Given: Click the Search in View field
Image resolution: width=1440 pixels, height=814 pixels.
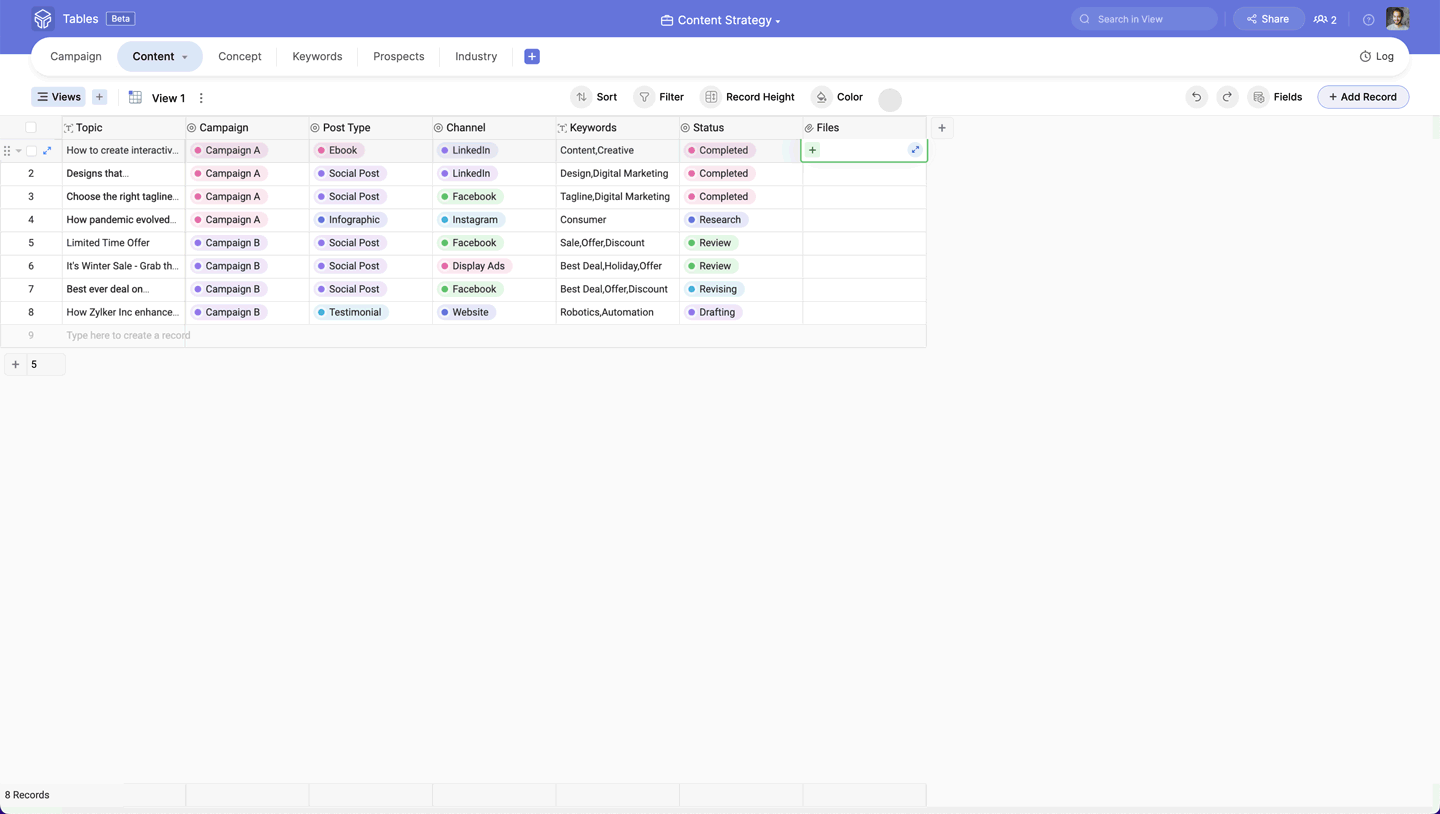Looking at the screenshot, I should [x=1144, y=19].
